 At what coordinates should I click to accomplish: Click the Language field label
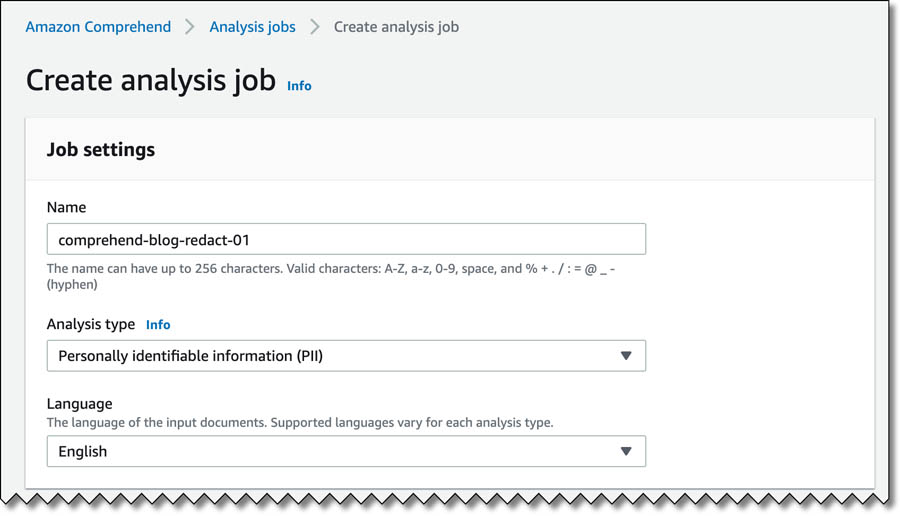80,404
